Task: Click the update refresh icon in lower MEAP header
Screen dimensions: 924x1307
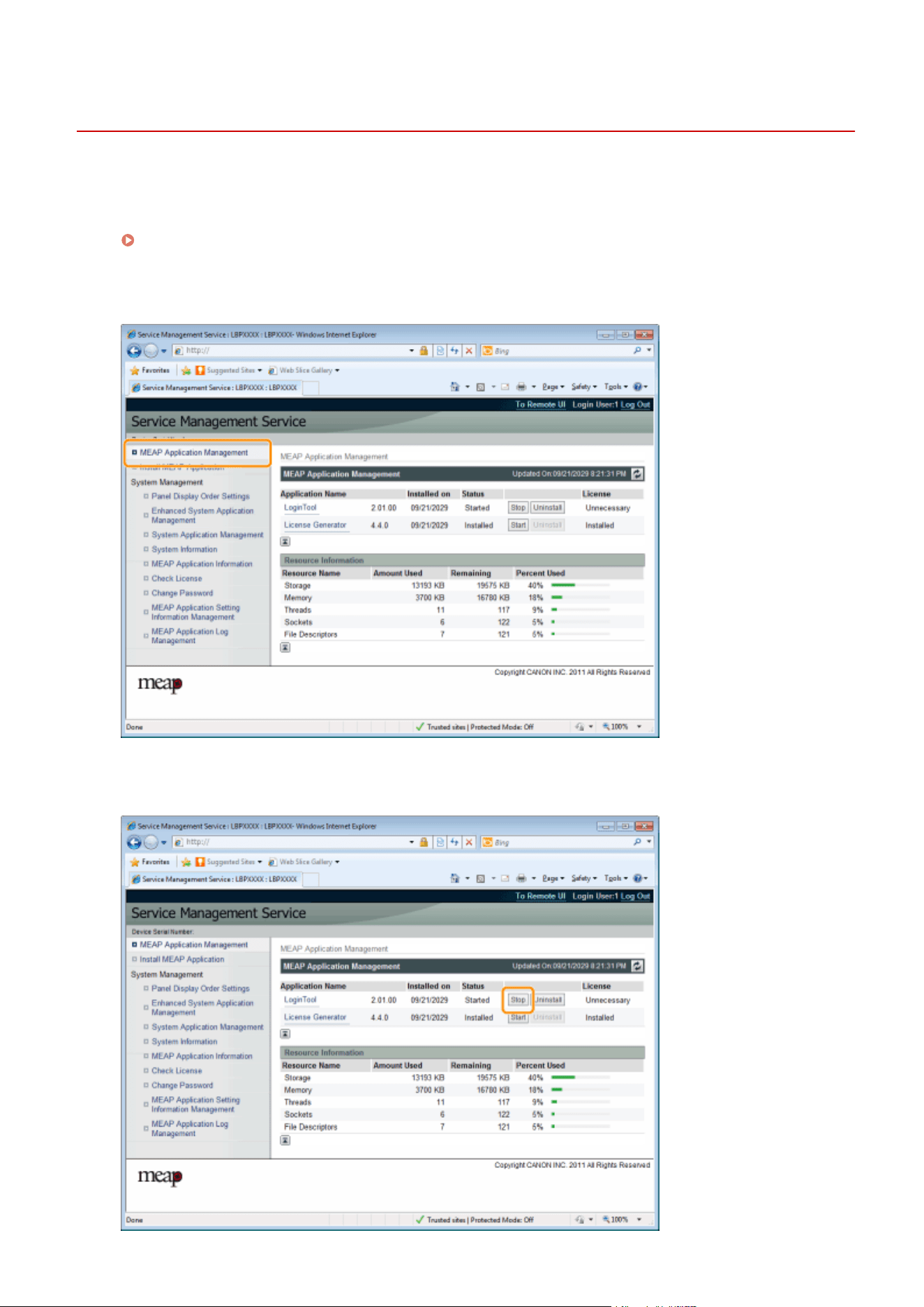Action: coord(637,966)
